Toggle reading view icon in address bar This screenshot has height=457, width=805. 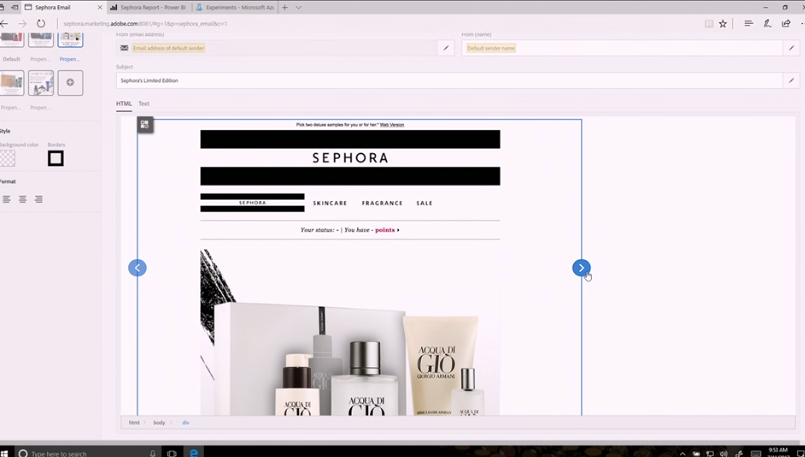708,24
